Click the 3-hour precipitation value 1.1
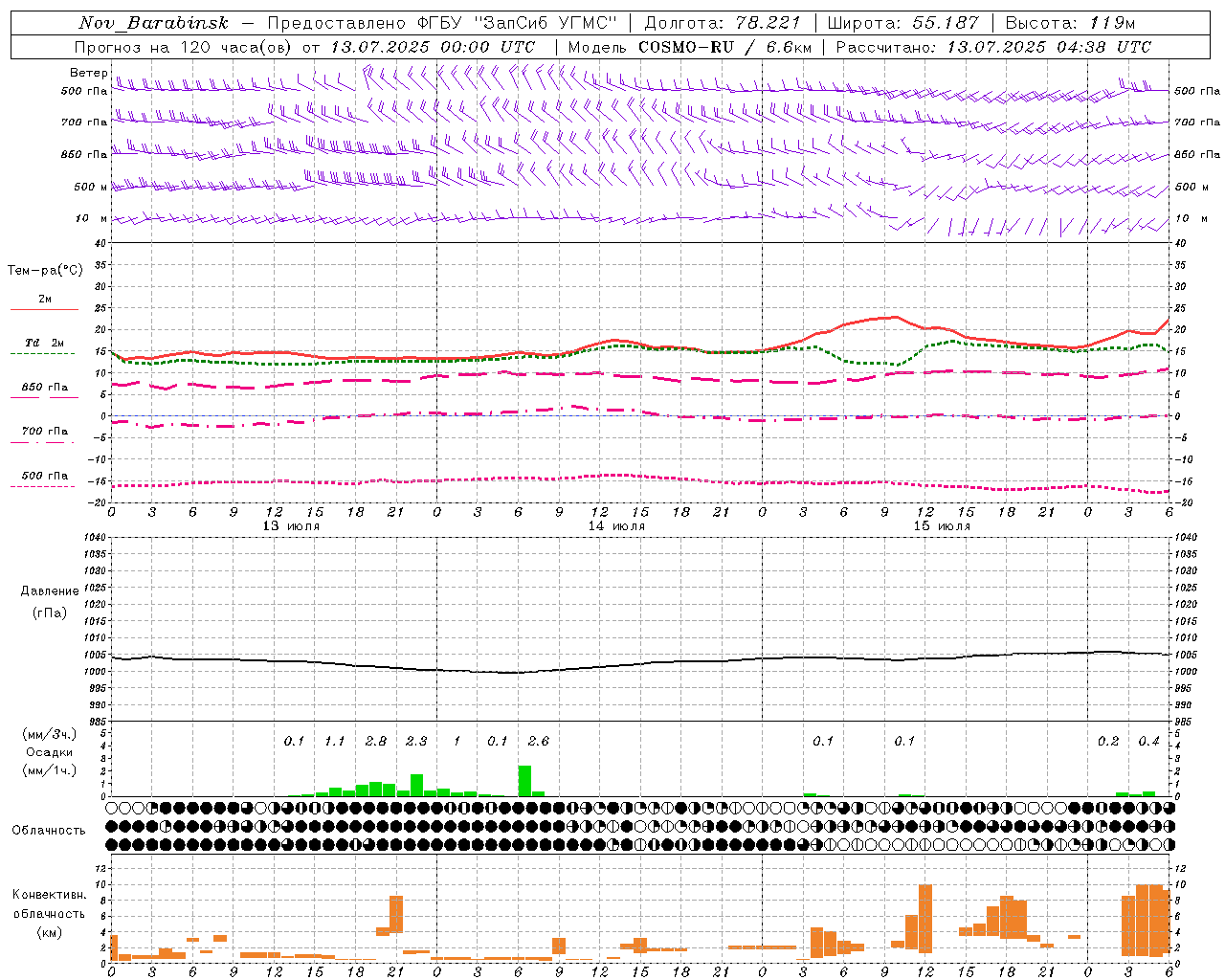Image resolution: width=1225 pixels, height=980 pixels. click(335, 742)
